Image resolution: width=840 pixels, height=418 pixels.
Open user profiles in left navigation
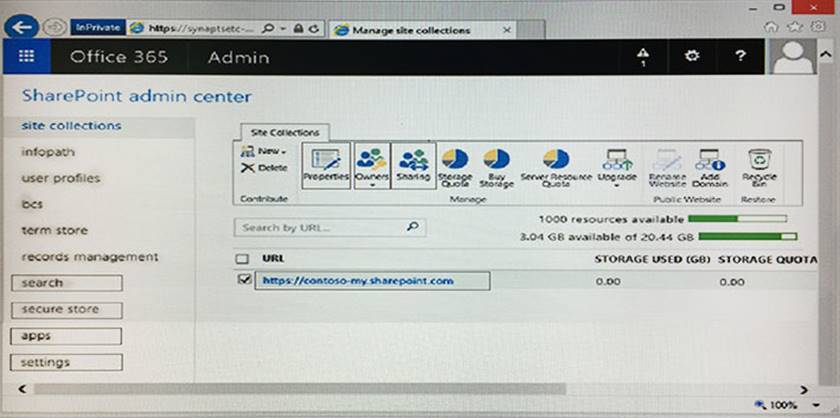point(60,178)
